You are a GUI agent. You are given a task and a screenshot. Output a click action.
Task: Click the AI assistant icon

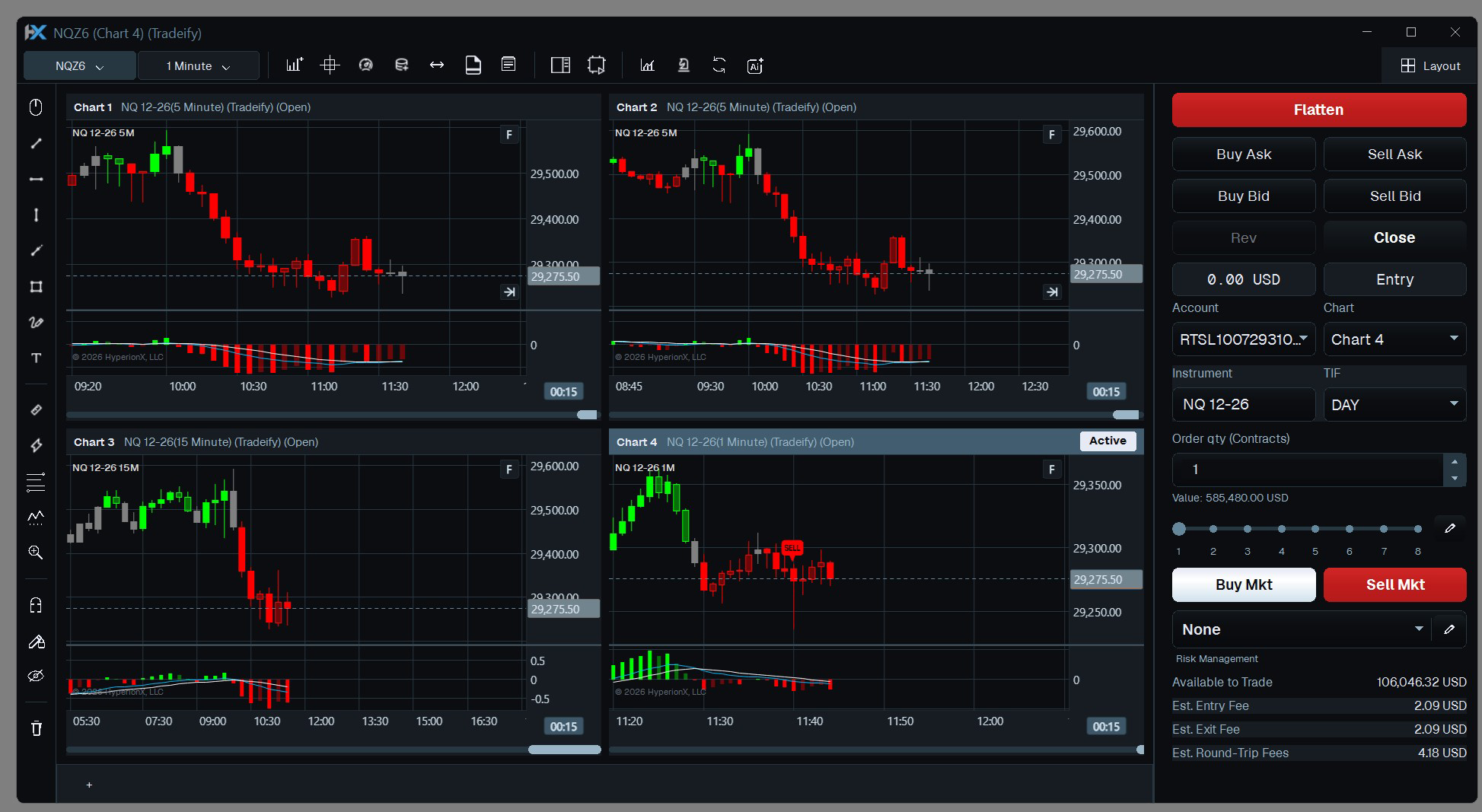pos(755,66)
